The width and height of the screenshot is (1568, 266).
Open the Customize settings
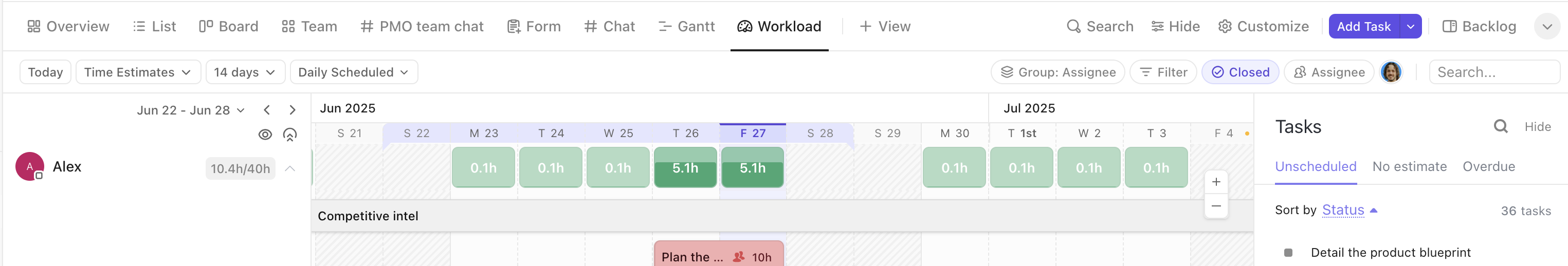point(1263,27)
